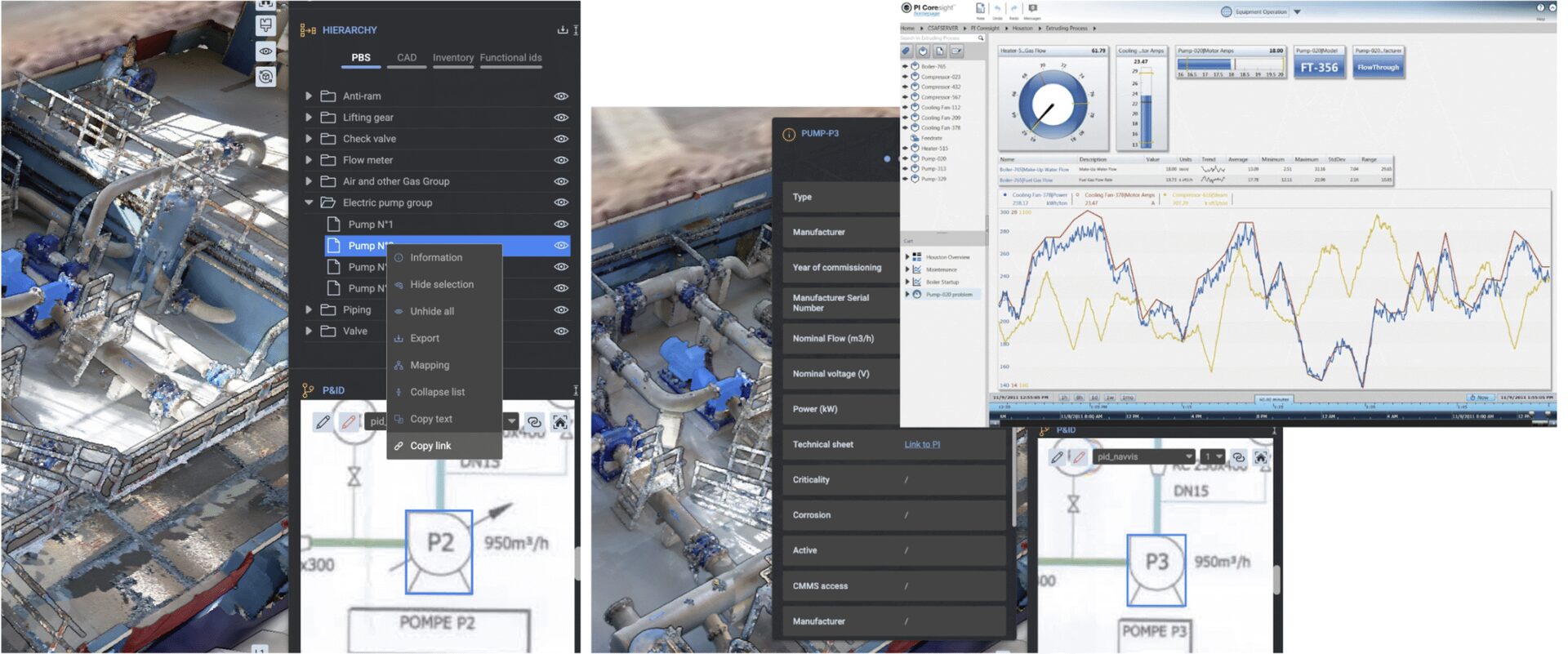
Task: Click the link icon in right P&ID toolbar
Action: tap(1238, 457)
